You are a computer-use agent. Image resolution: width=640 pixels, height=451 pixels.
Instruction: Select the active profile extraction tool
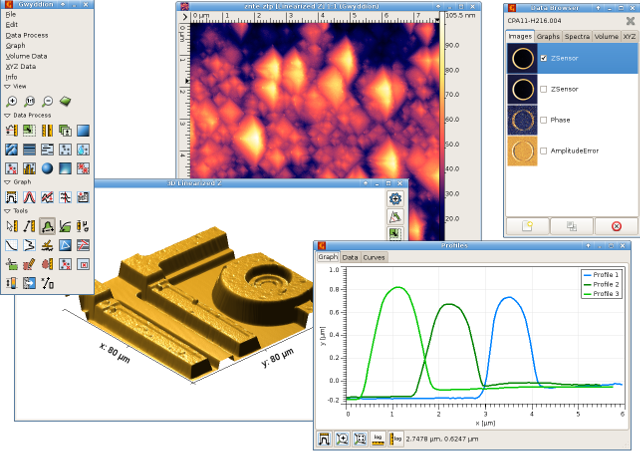(x=47, y=226)
